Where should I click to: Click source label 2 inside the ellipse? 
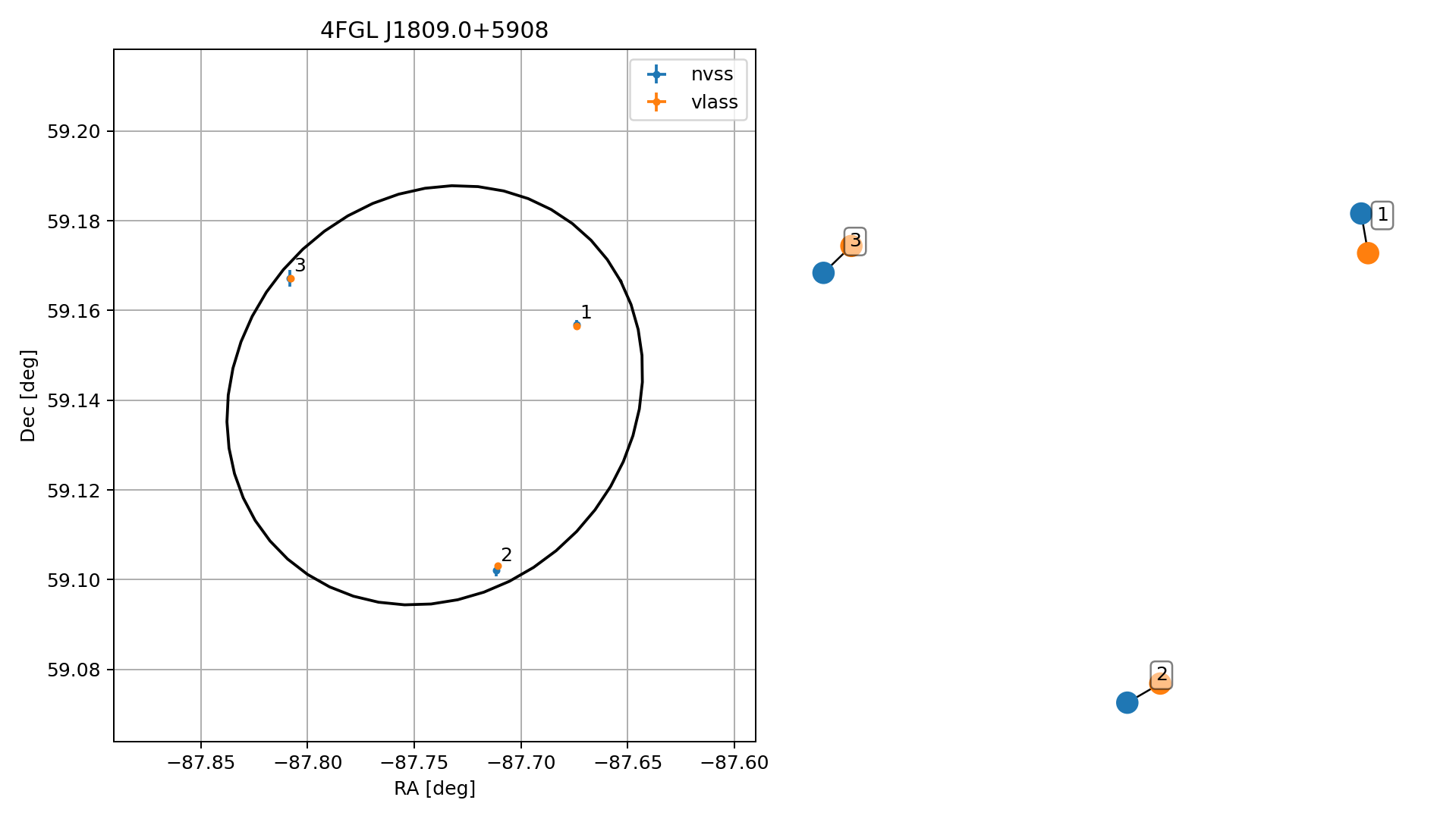point(507,555)
